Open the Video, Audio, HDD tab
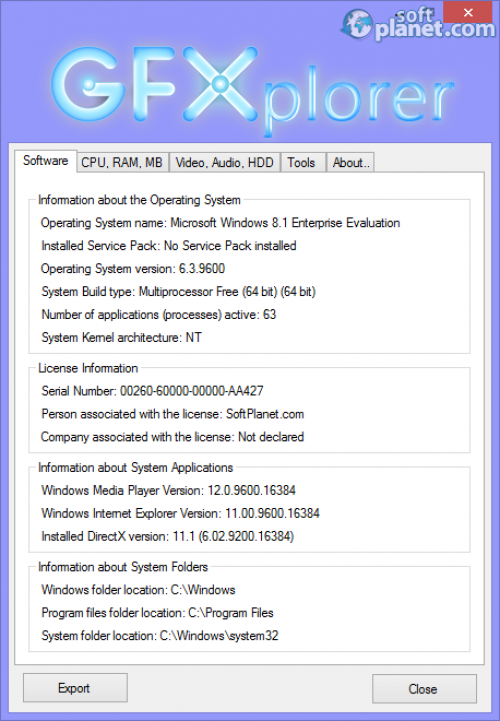 pos(224,163)
